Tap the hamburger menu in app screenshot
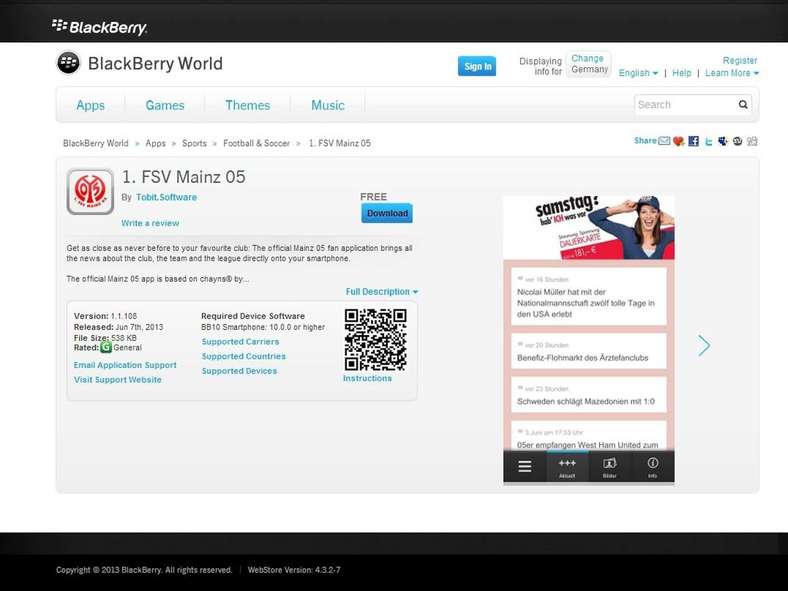This screenshot has height=591, width=788. click(525, 466)
